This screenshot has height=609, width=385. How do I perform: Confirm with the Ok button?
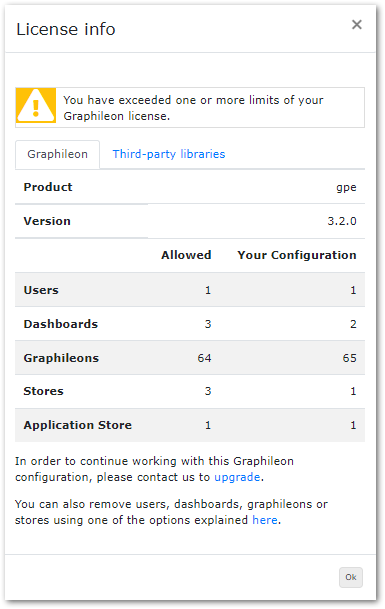[351, 577]
